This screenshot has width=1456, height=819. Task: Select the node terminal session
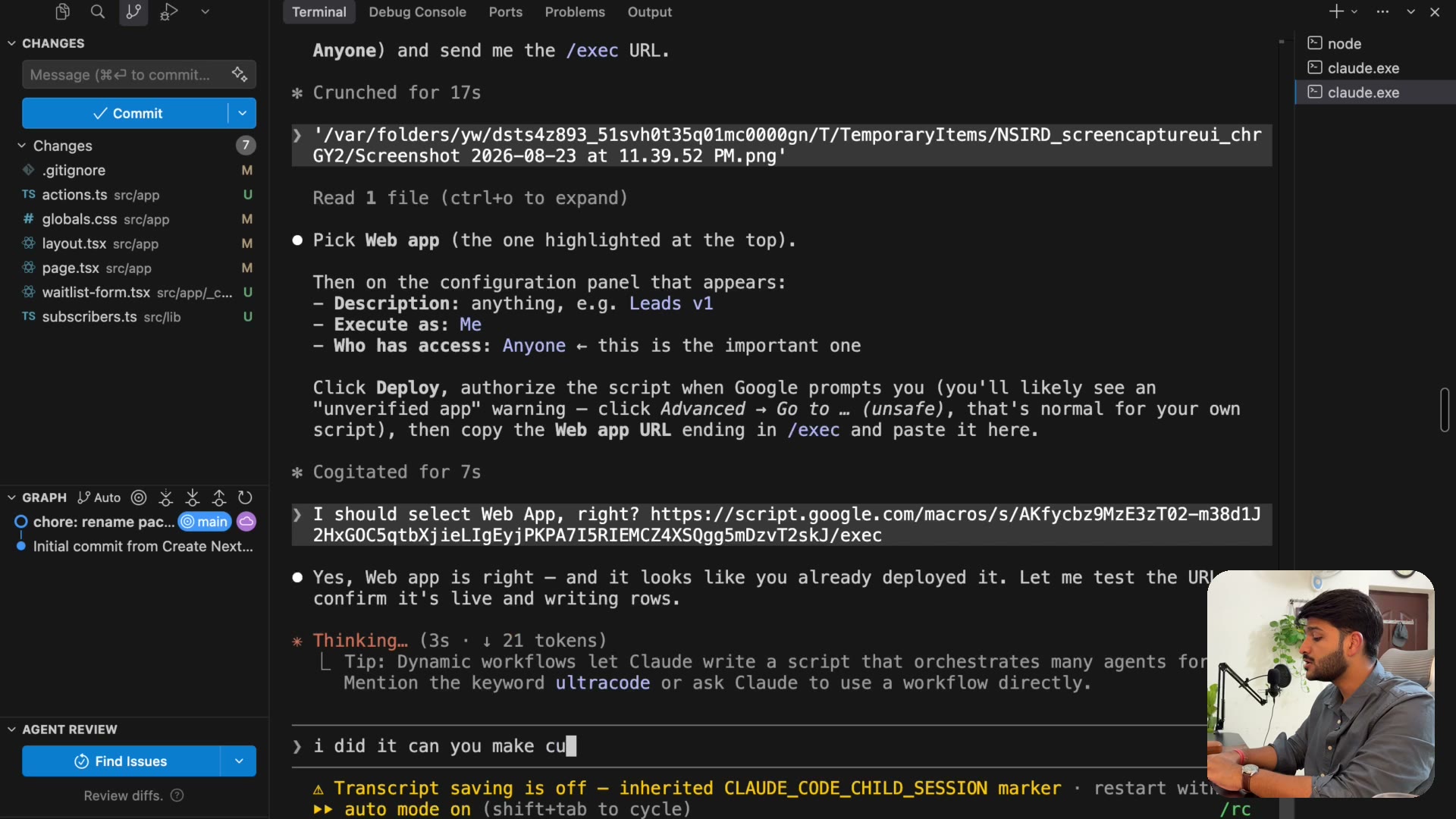coord(1374,44)
